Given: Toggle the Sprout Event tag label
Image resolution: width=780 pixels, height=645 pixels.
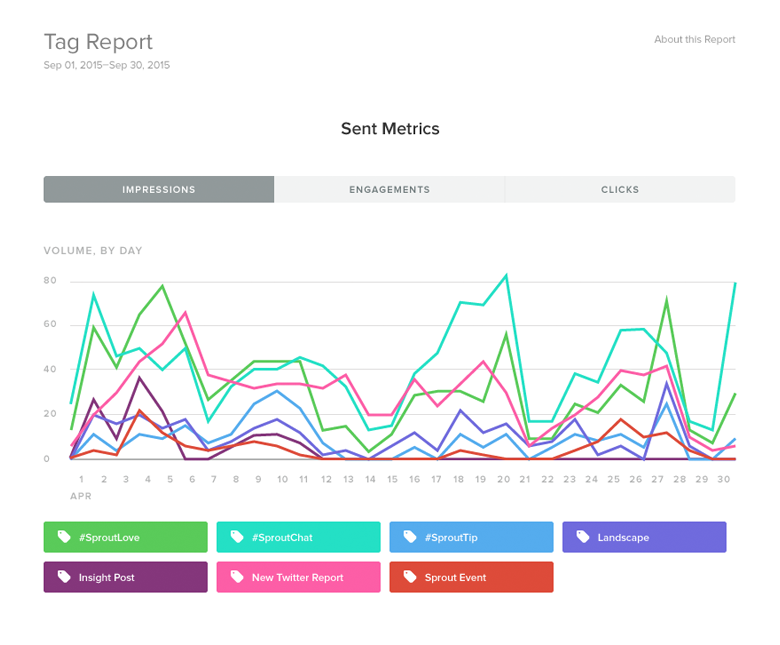Looking at the screenshot, I should pos(471,577).
